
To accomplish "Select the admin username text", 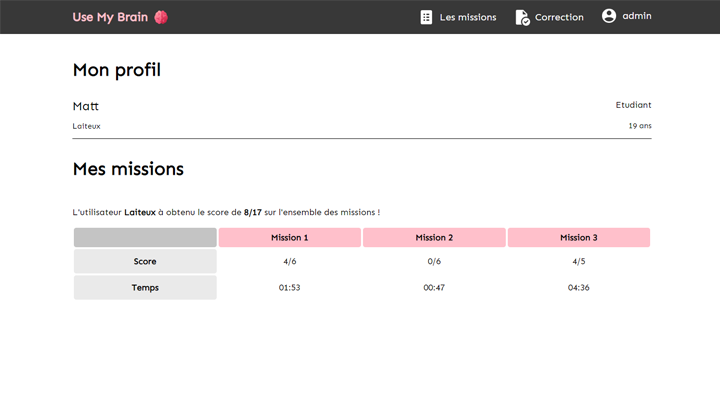I will click(637, 16).
